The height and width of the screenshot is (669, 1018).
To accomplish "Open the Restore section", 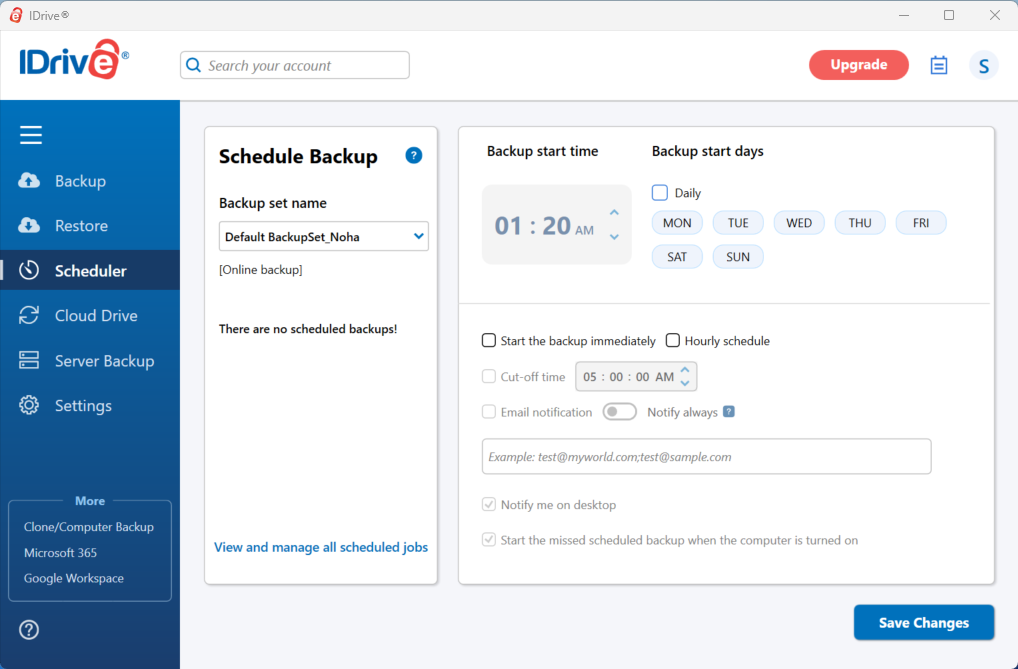I will (81, 226).
